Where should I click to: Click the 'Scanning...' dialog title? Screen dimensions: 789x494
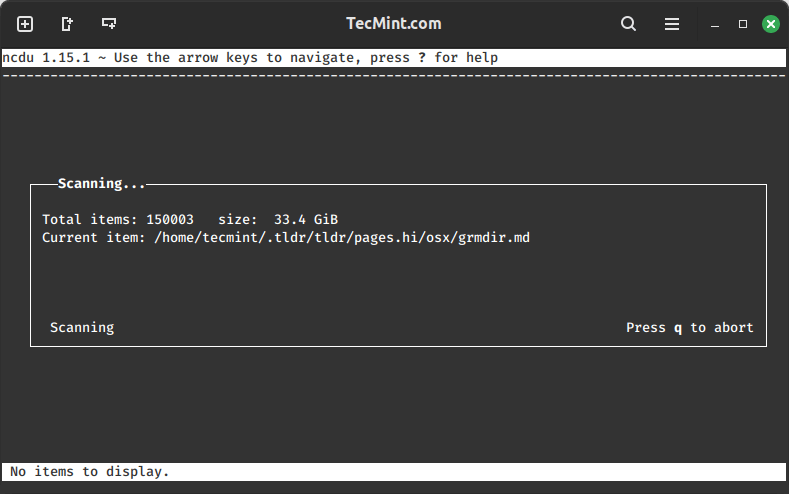[102, 184]
